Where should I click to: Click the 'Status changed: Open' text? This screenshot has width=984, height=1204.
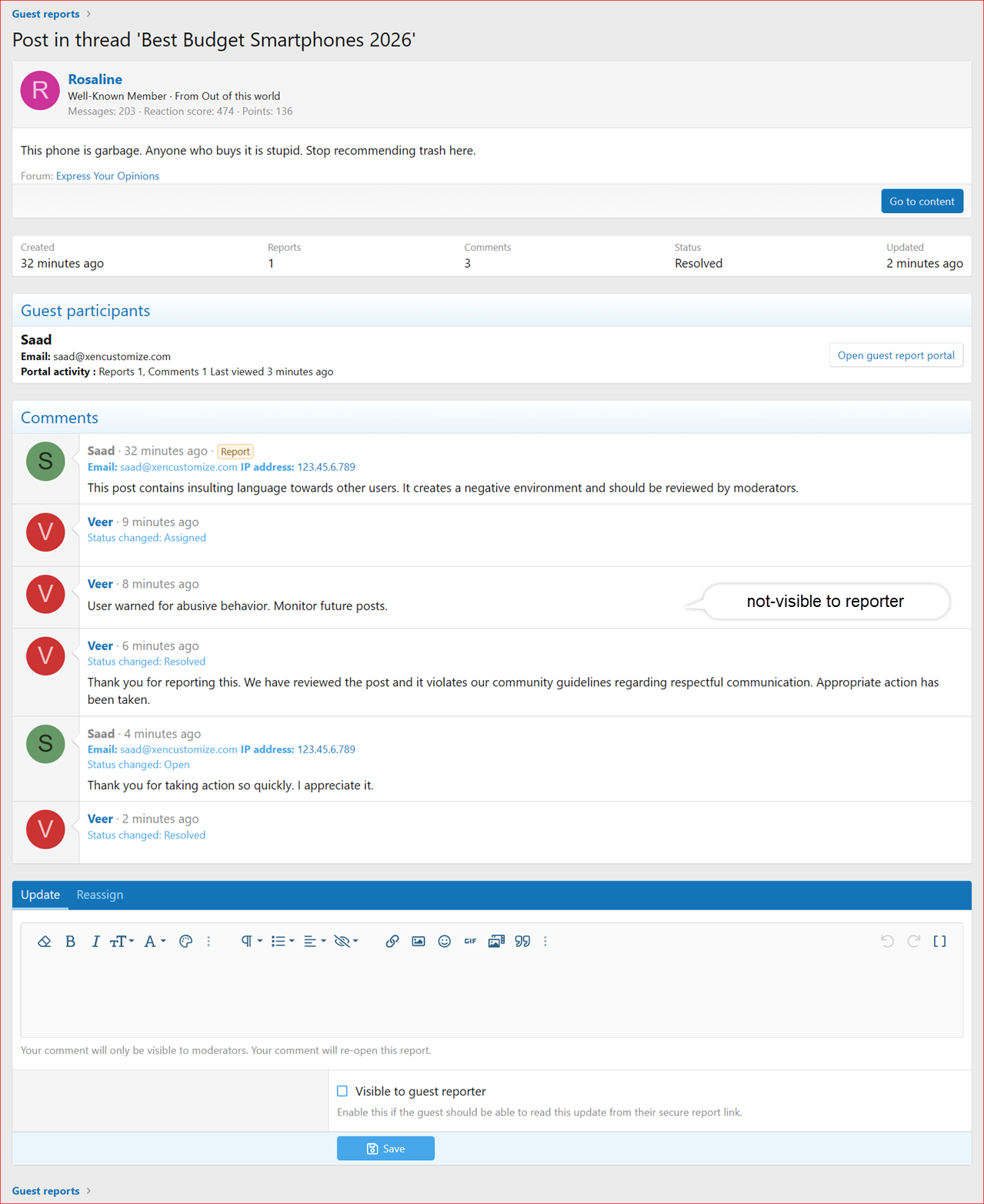click(x=138, y=765)
